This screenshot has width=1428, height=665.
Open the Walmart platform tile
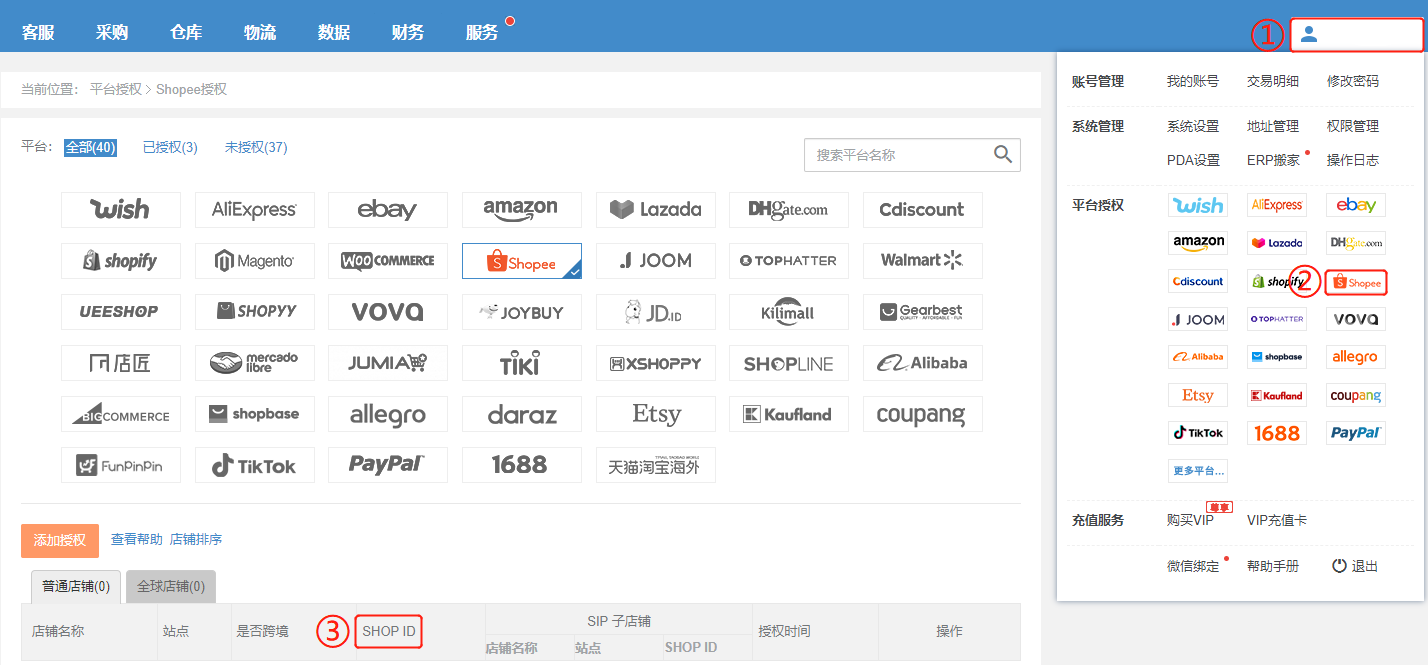(923, 261)
